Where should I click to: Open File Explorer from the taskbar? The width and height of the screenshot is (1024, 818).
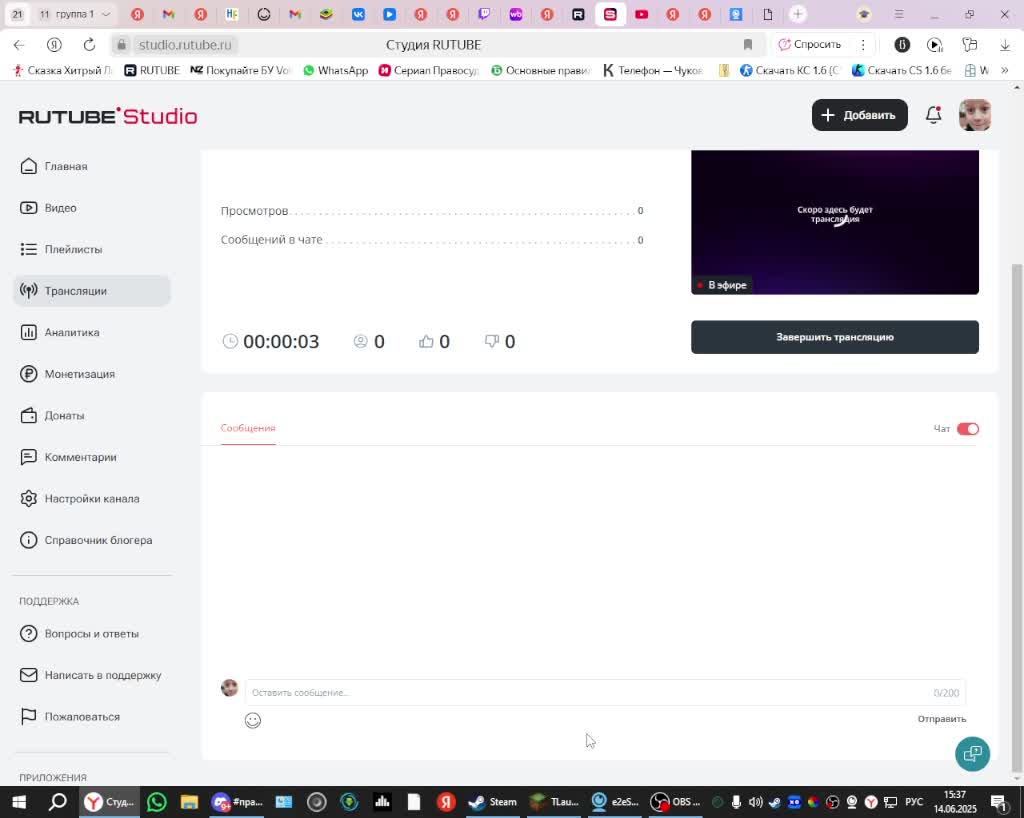point(189,802)
